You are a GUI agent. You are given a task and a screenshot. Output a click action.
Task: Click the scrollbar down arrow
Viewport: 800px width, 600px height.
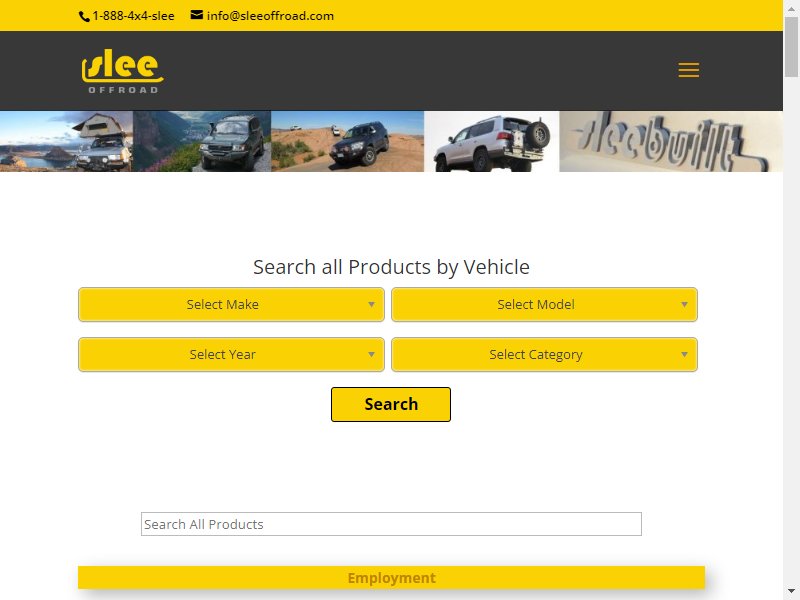coord(791,592)
